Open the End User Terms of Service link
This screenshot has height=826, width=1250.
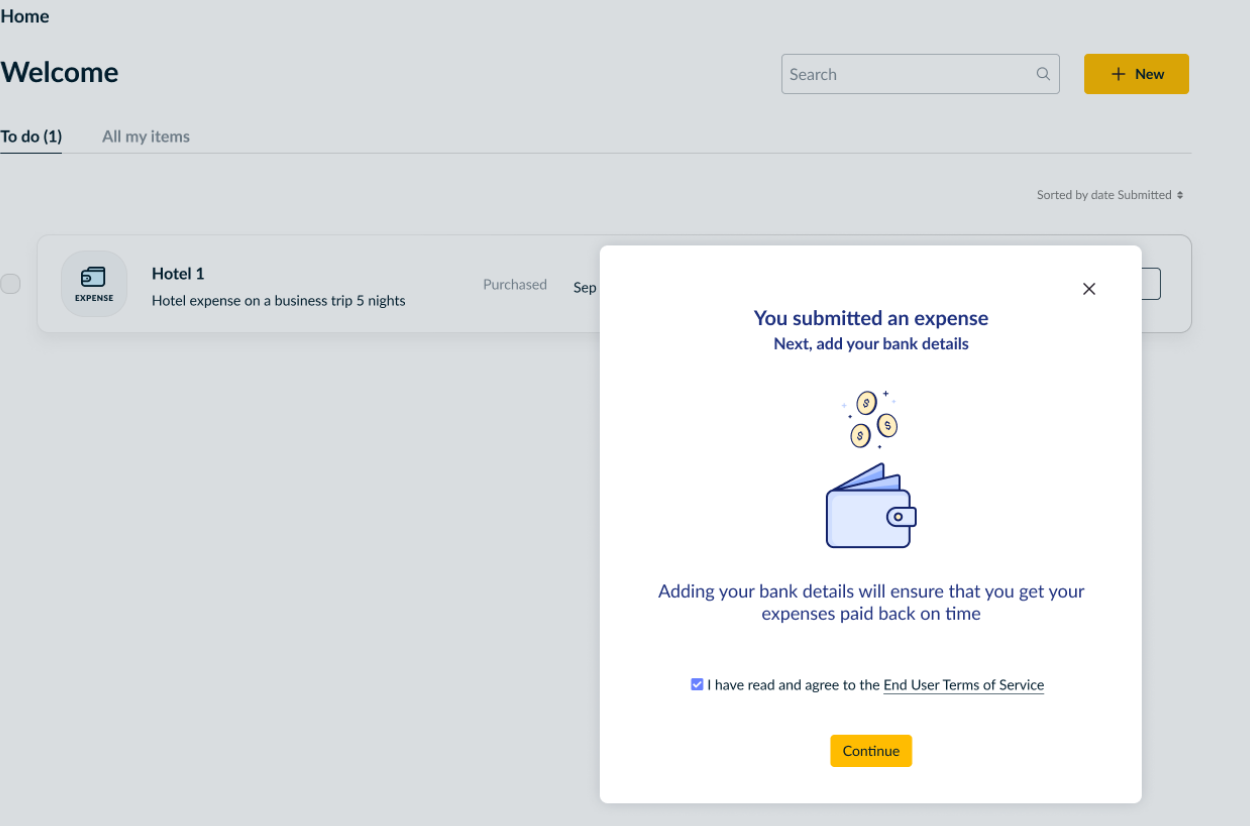(x=963, y=685)
